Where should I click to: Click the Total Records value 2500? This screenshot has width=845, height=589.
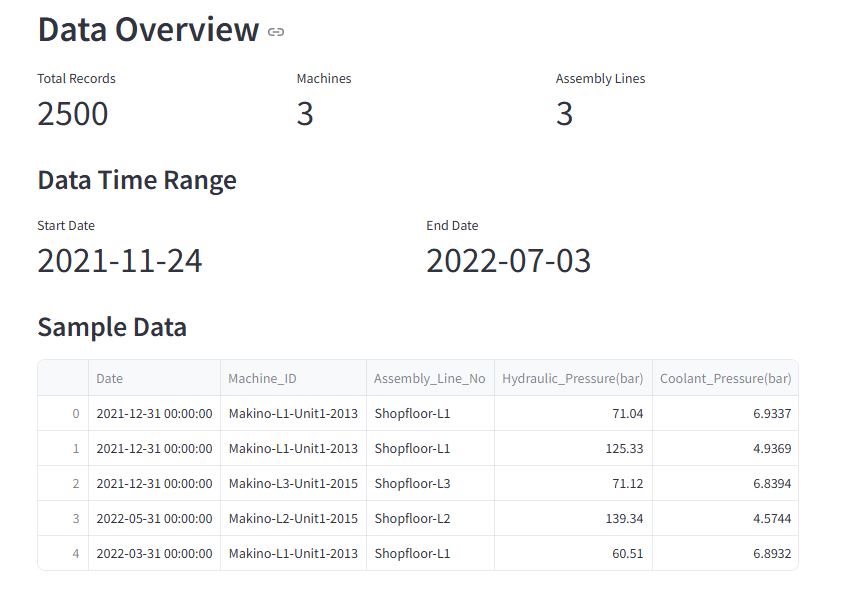72,113
